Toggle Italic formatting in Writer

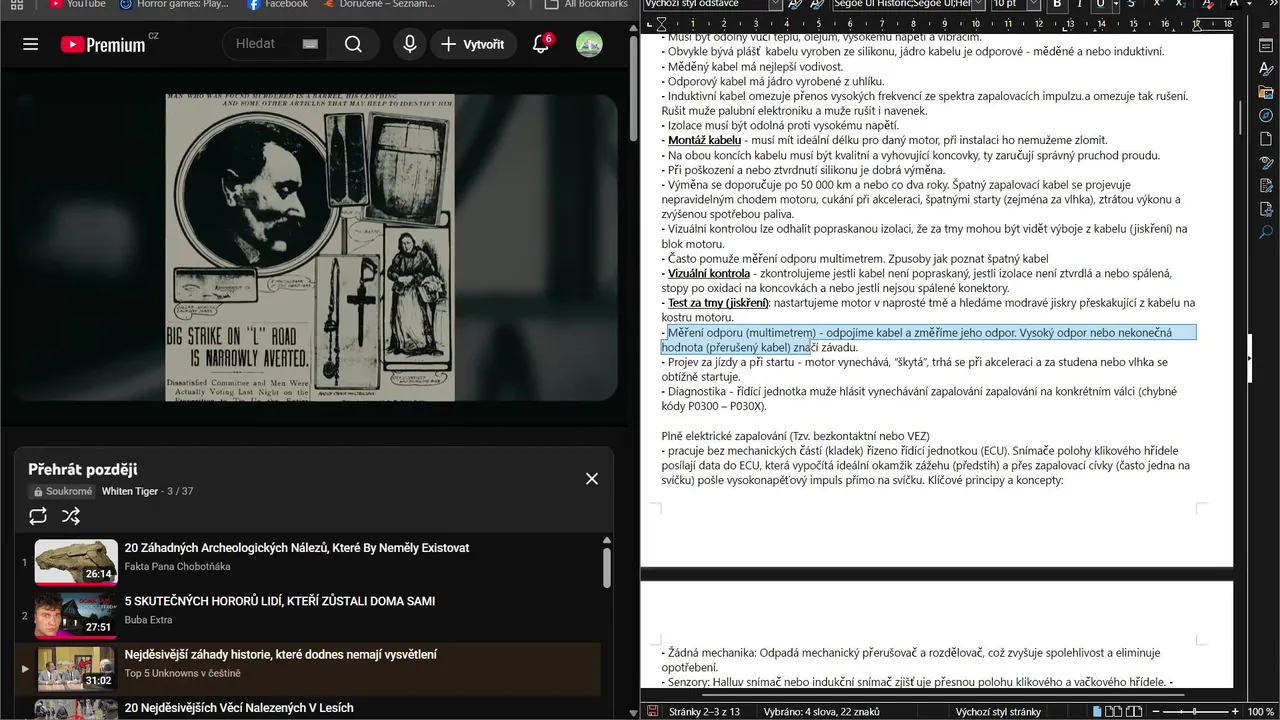[1079, 5]
